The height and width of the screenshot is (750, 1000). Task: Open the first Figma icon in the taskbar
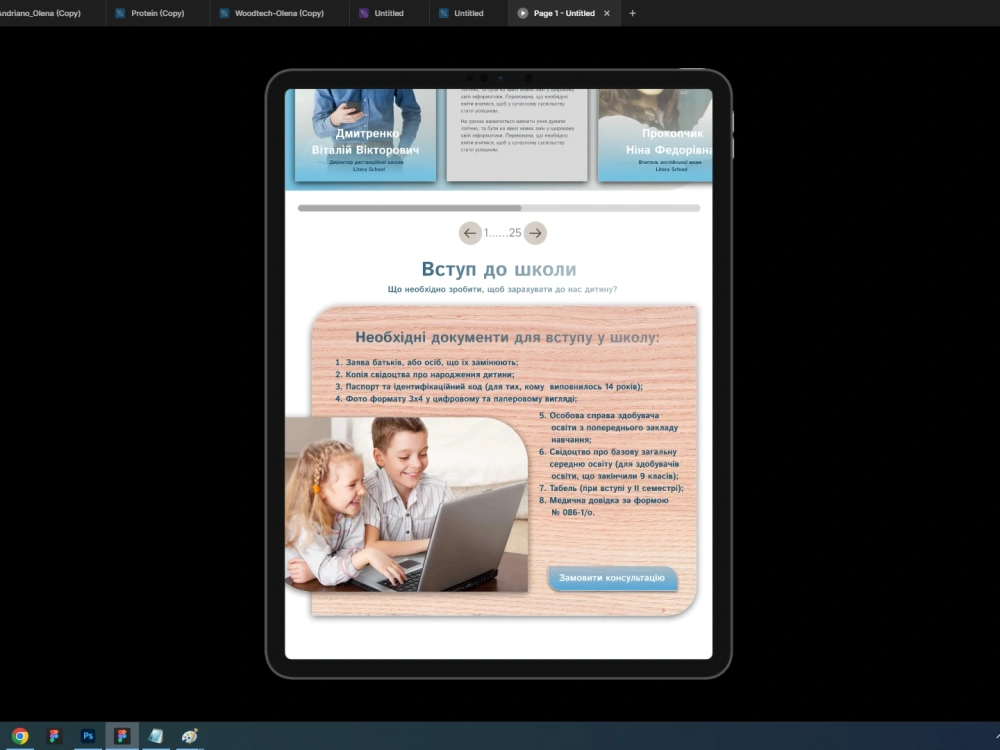pos(54,736)
